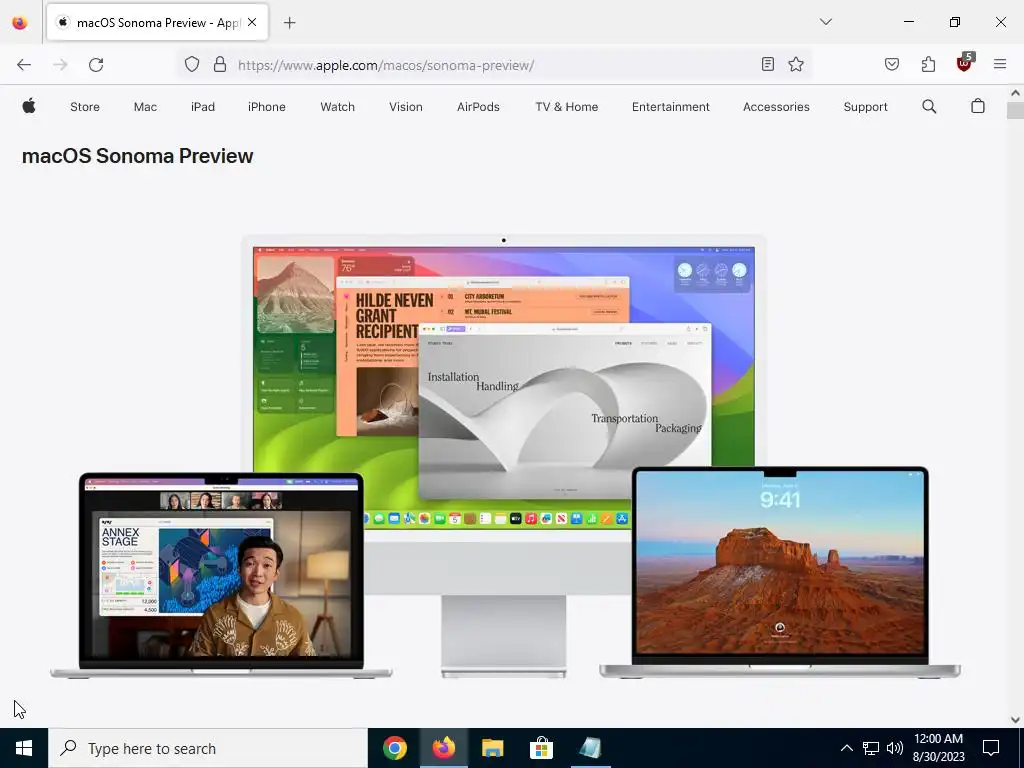Click the Firefox taskbar icon
Viewport: 1024px width, 768px height.
coord(443,748)
